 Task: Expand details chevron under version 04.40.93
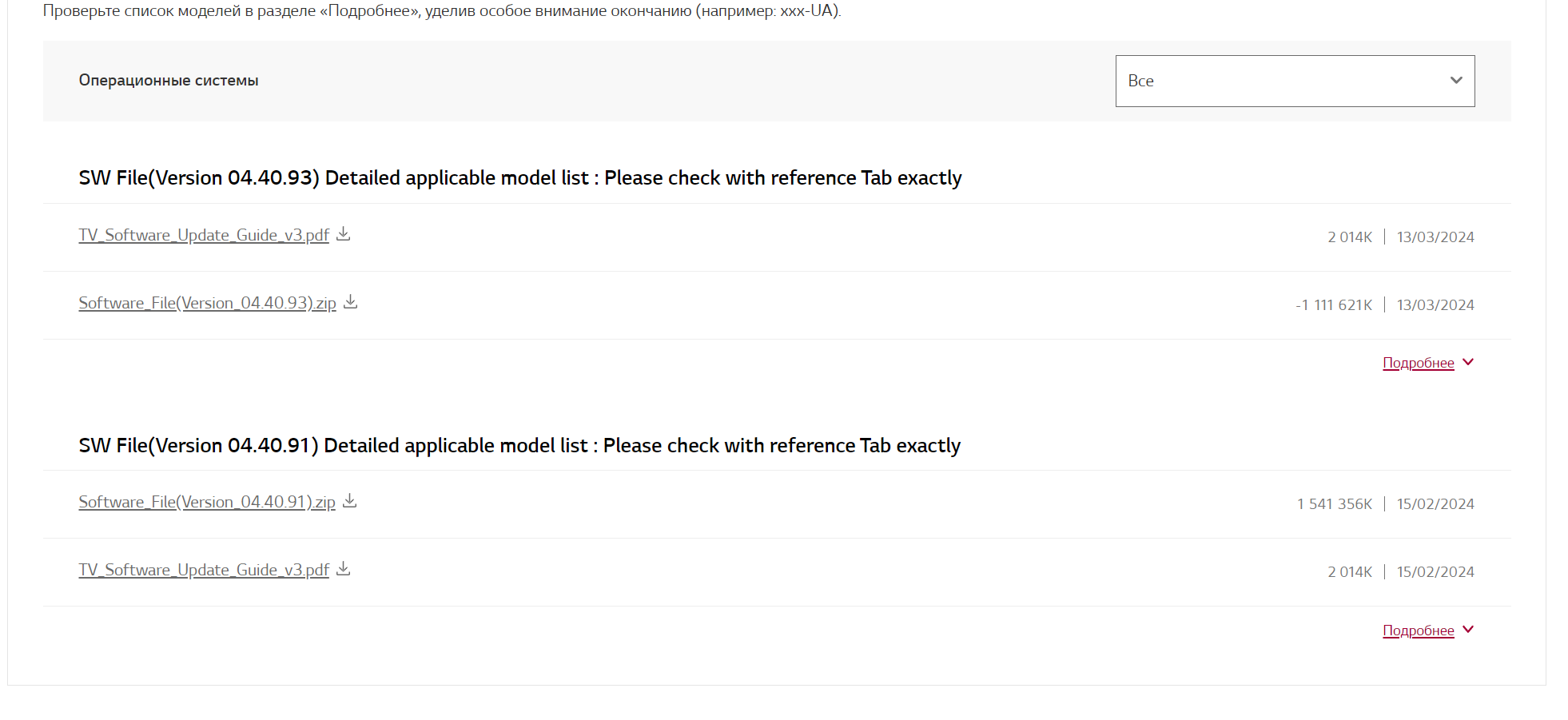coord(1468,362)
